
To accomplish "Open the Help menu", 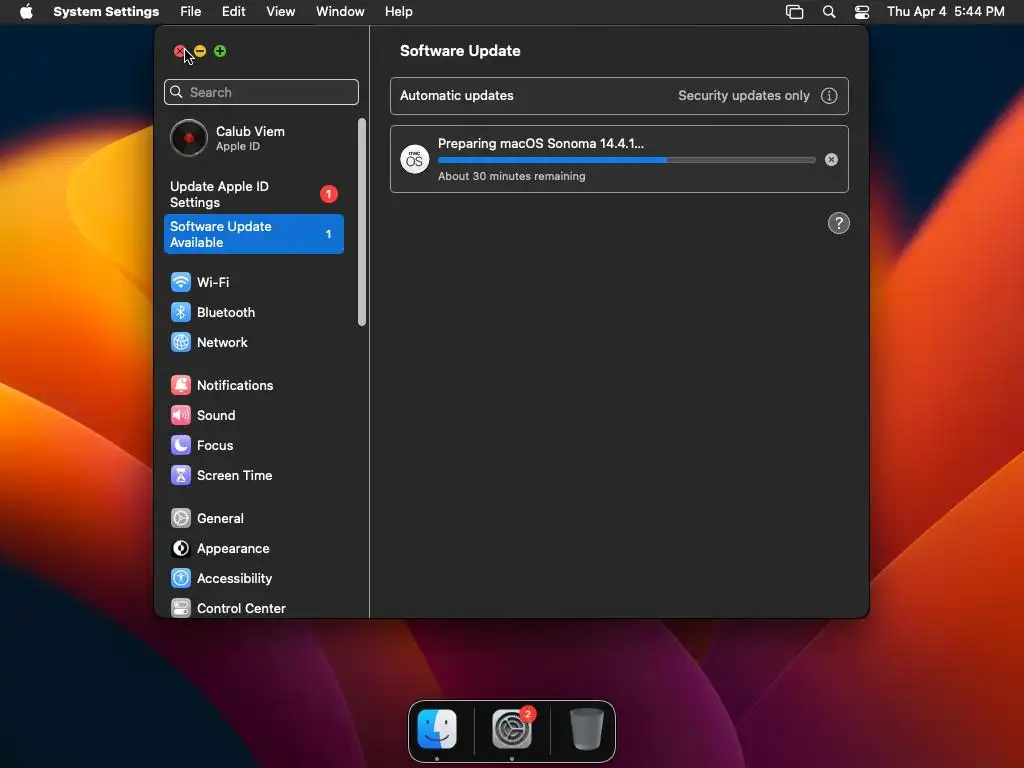I will (398, 12).
